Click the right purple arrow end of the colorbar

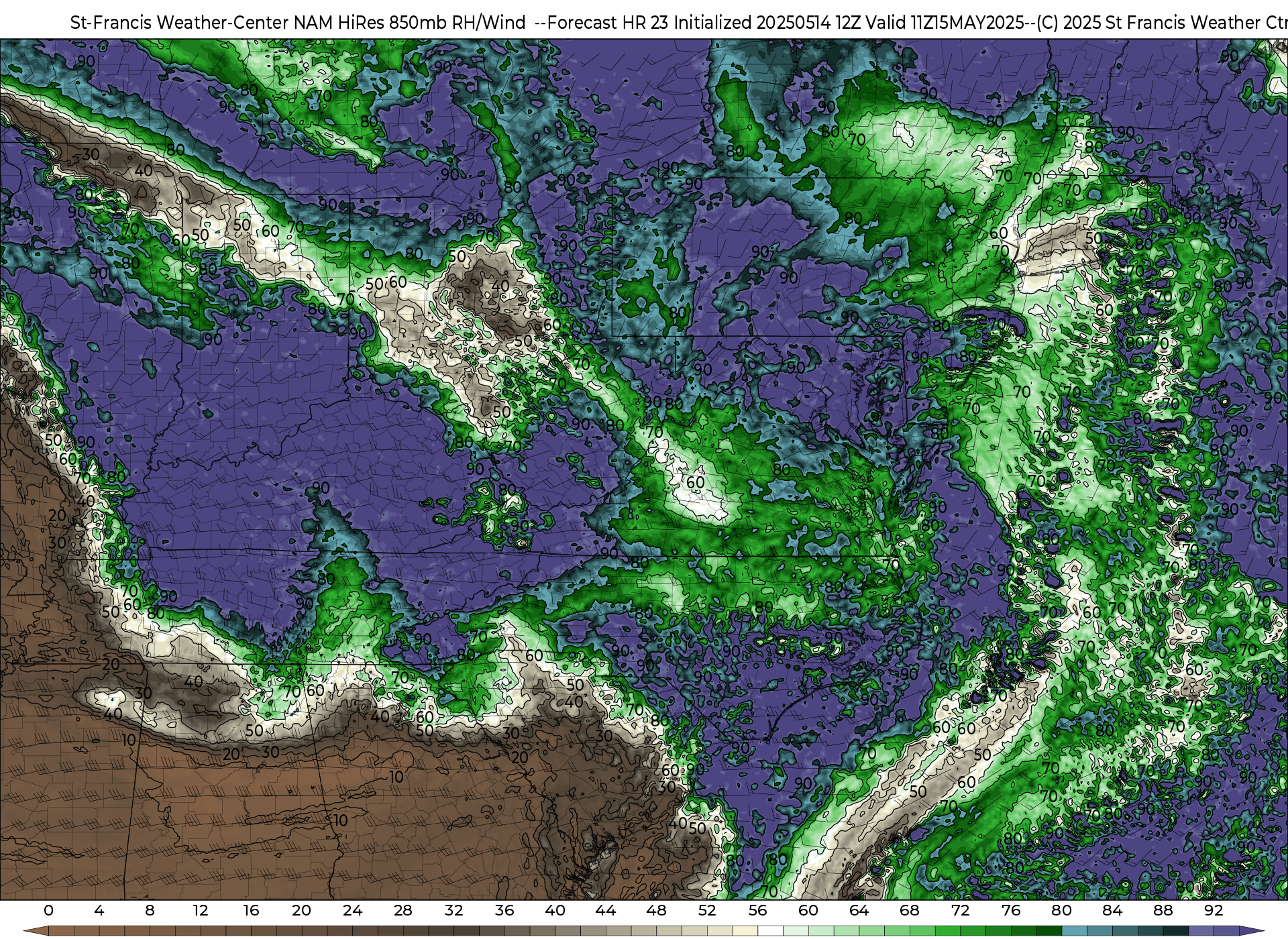tap(1251, 931)
